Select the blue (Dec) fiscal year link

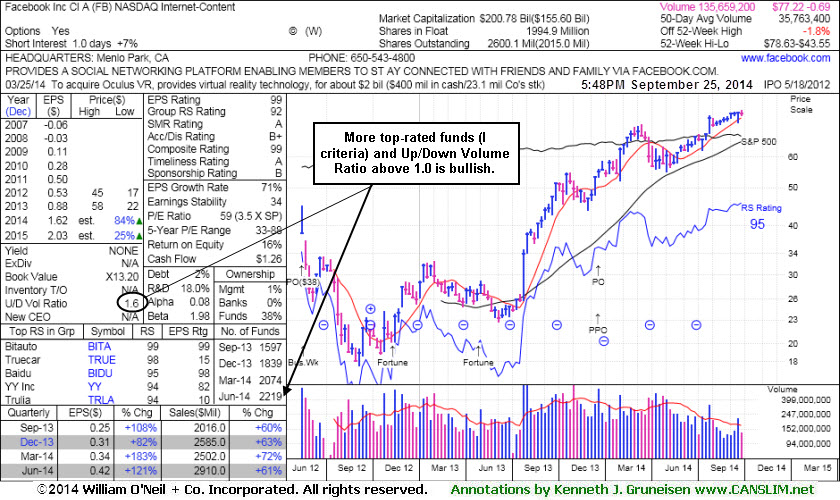(x=19, y=111)
